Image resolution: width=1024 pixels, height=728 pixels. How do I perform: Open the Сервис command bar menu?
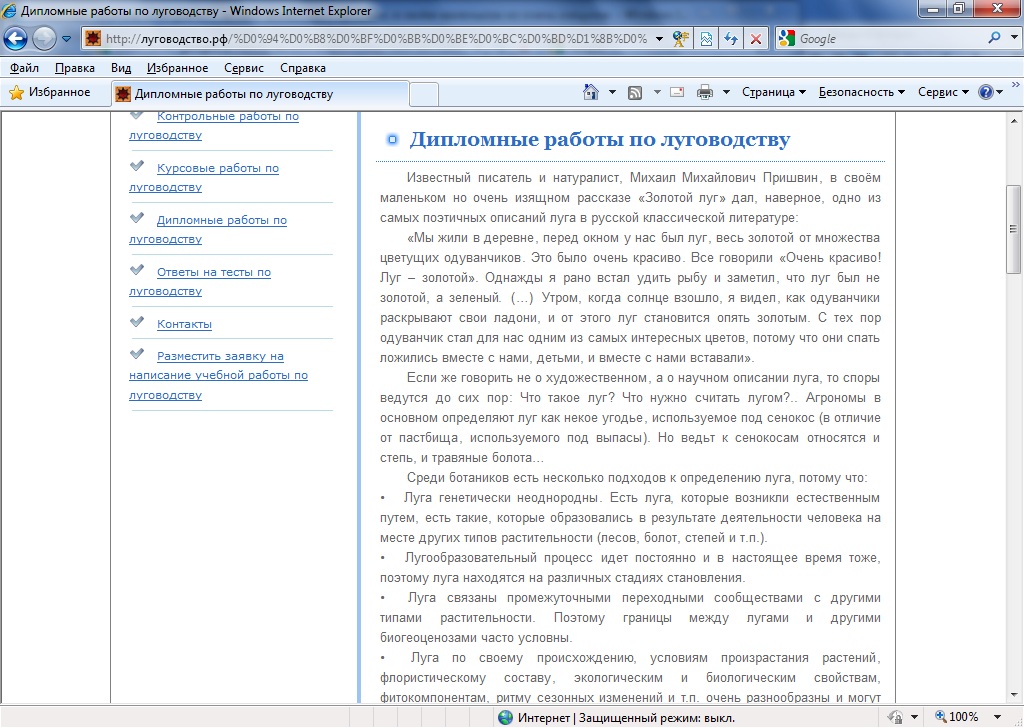click(x=943, y=92)
